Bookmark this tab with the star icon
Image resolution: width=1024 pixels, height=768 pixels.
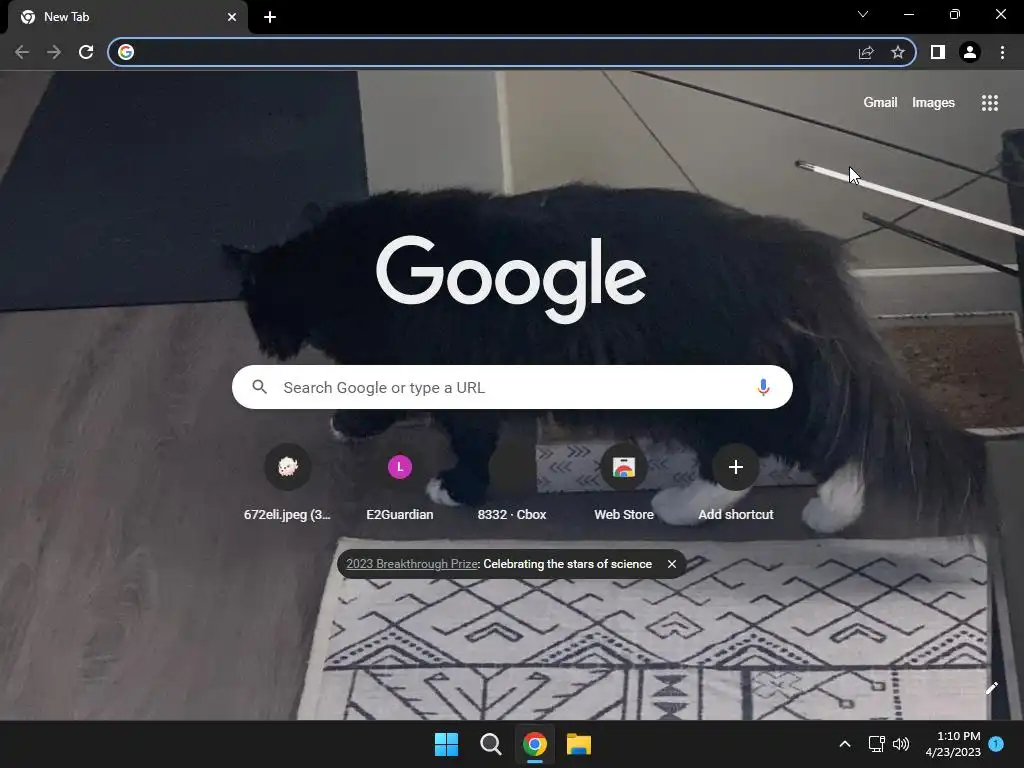tap(898, 52)
